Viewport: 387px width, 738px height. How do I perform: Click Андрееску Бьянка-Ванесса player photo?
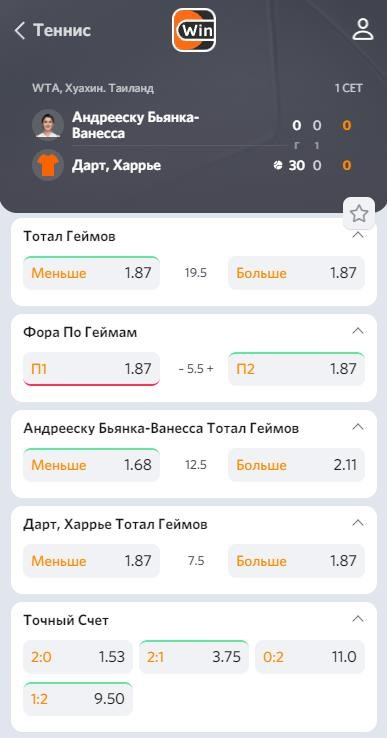48,125
